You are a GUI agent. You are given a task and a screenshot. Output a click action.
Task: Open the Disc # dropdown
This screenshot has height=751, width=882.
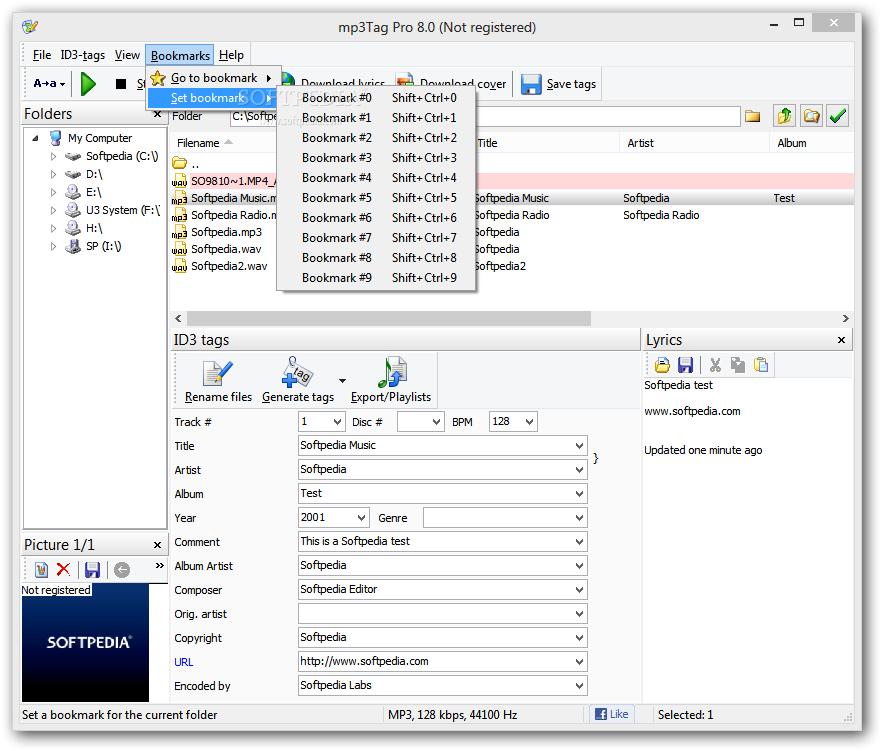[436, 422]
